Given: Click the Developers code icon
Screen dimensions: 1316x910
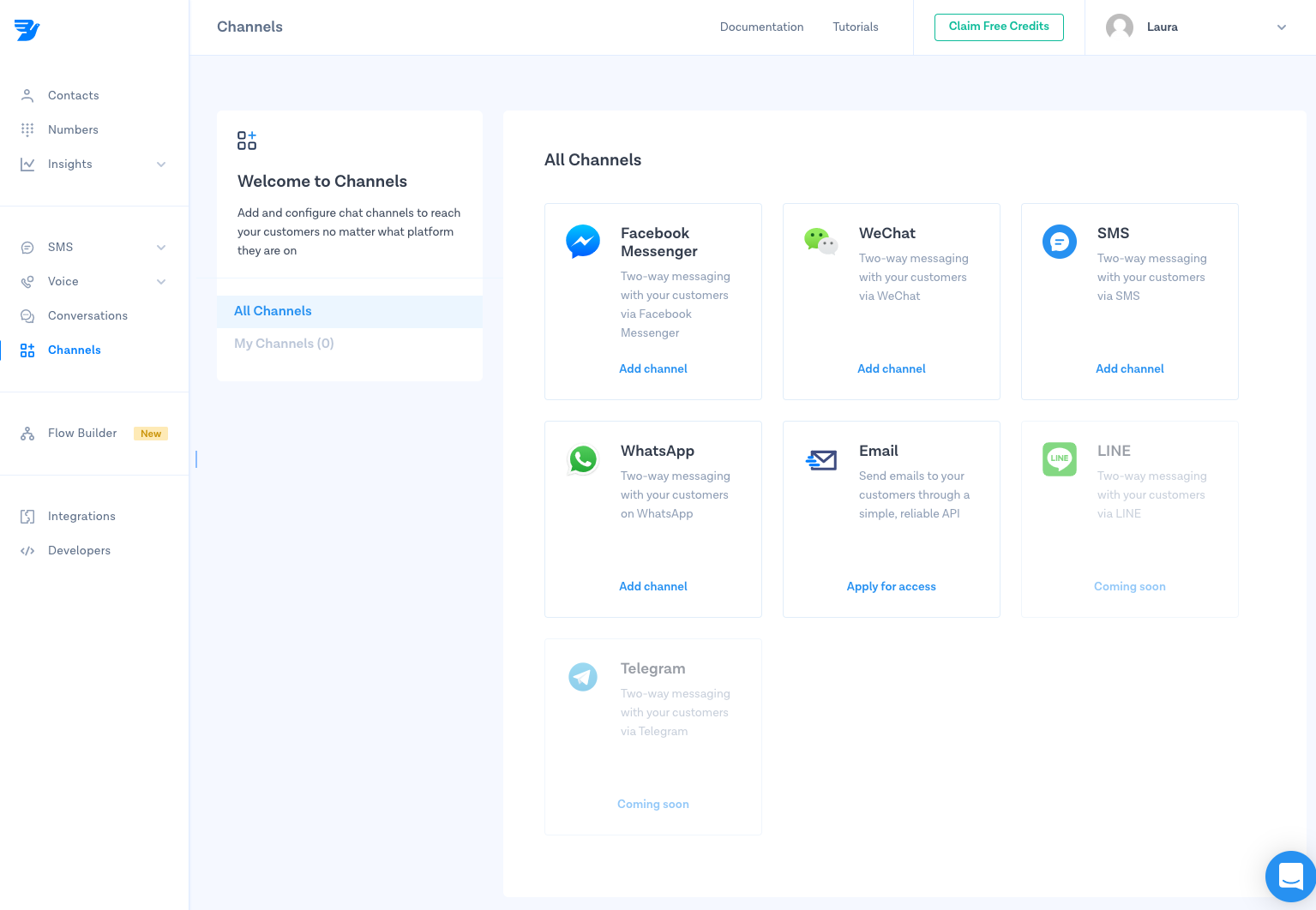Looking at the screenshot, I should 27,550.
